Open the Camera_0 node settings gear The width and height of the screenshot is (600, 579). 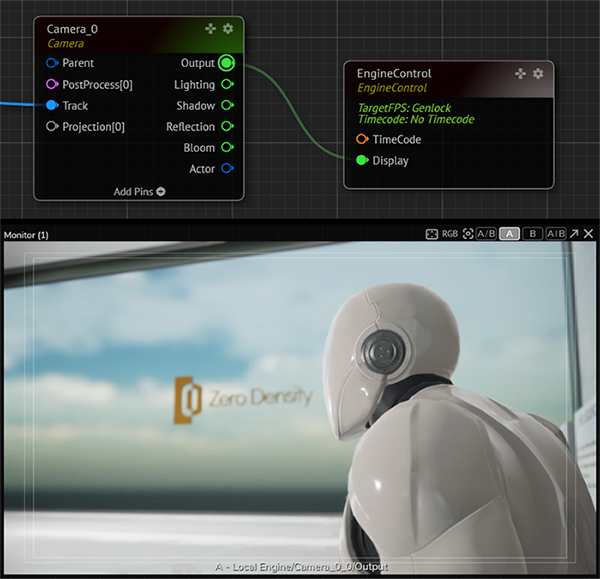[x=228, y=29]
